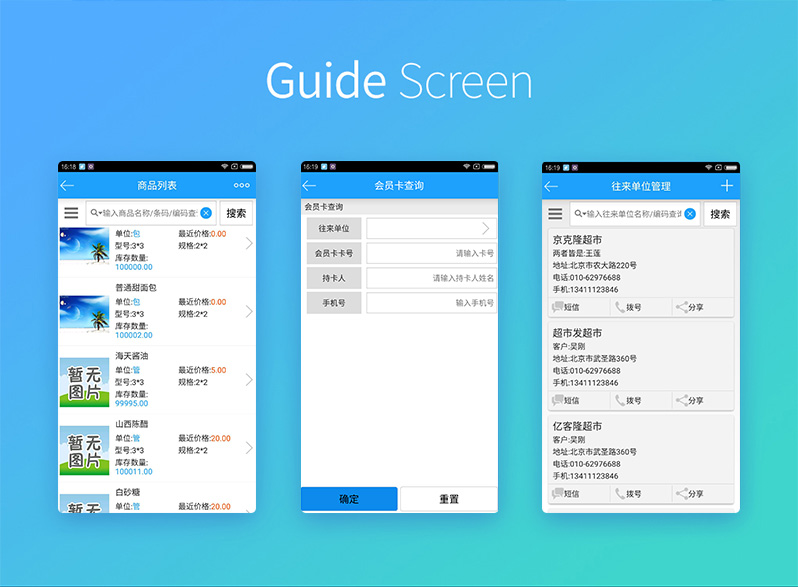Share the 亿客隆超市 contact via 分享

691,493
